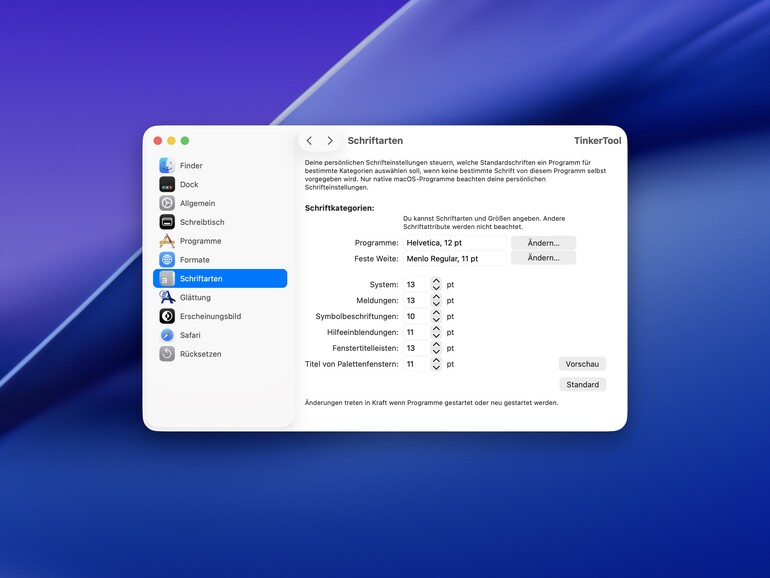The image size is (770, 578).
Task: Open the Glättung label
Action: 195,298
